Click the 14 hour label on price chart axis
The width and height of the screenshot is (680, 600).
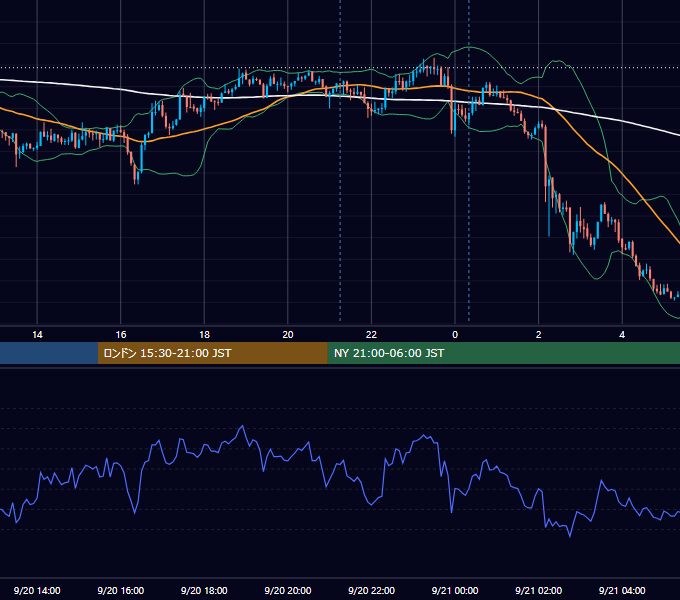37,335
